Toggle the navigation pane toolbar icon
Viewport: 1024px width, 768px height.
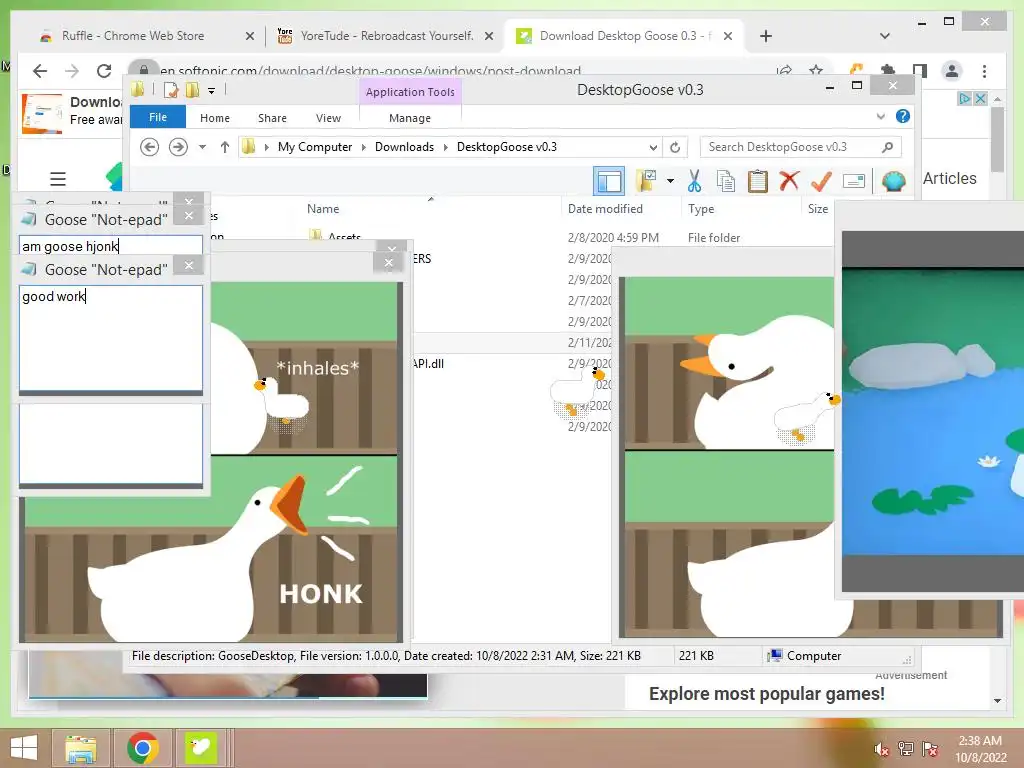click(609, 181)
